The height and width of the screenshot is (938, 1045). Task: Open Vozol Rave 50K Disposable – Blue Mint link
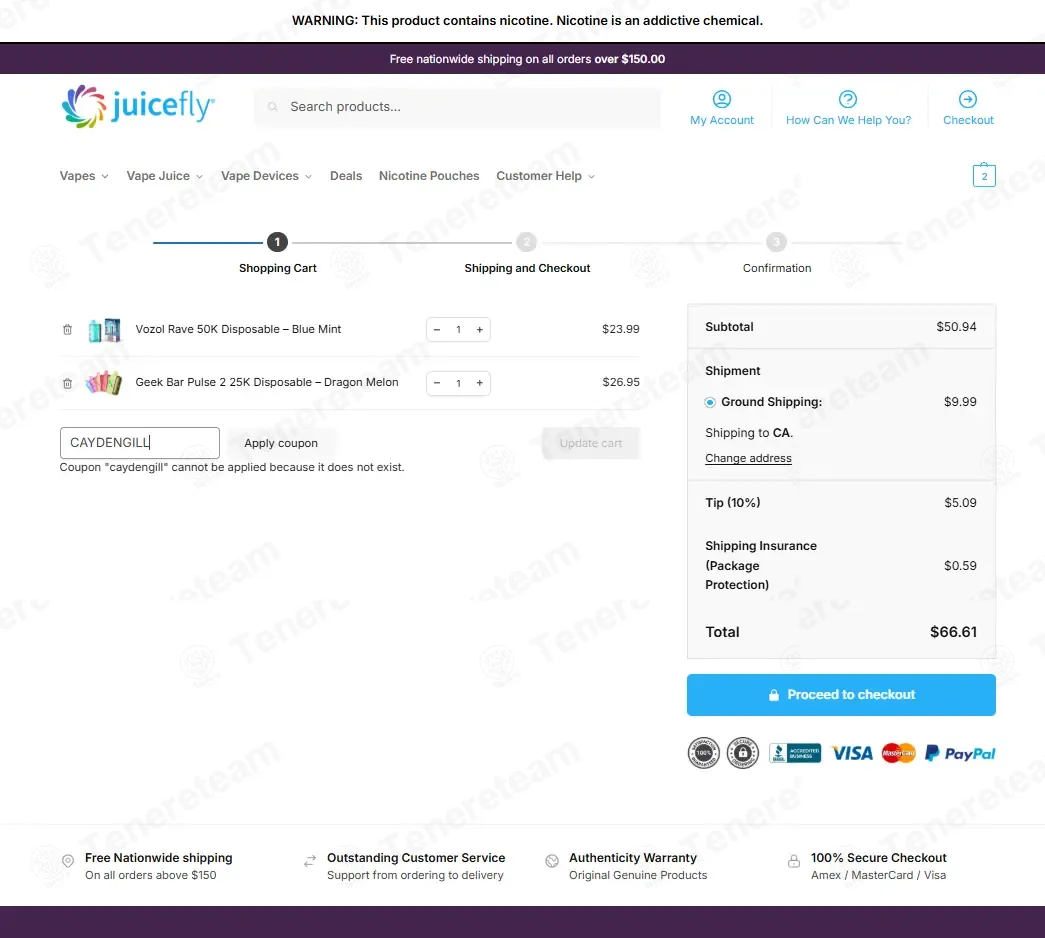(238, 329)
